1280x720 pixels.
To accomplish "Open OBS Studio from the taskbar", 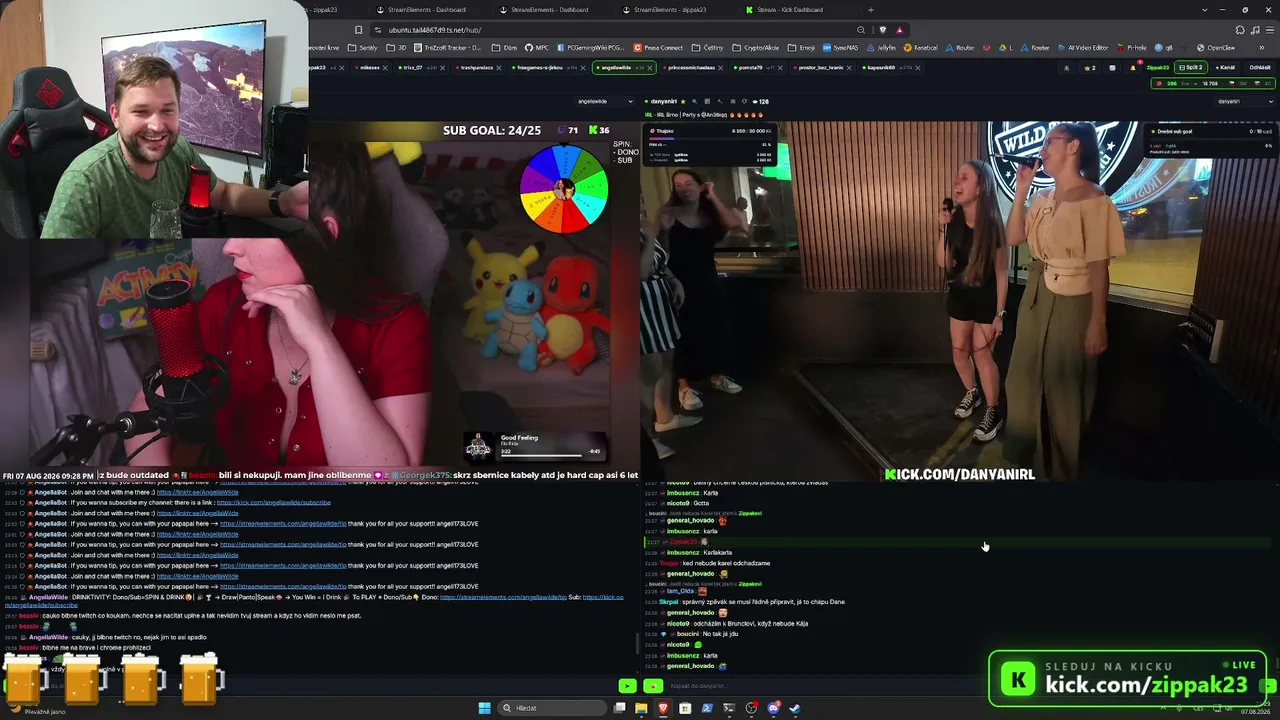I will click(x=751, y=708).
